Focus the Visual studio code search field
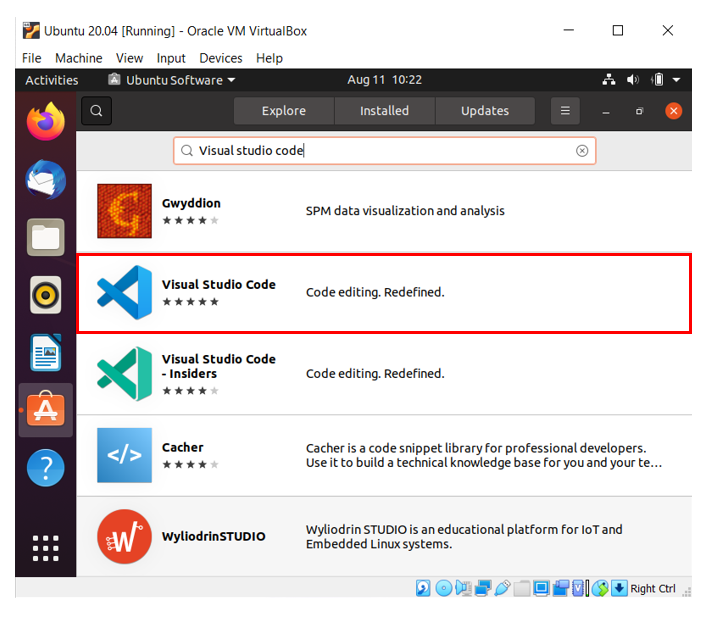The height and width of the screenshot is (620, 718). pos(384,151)
